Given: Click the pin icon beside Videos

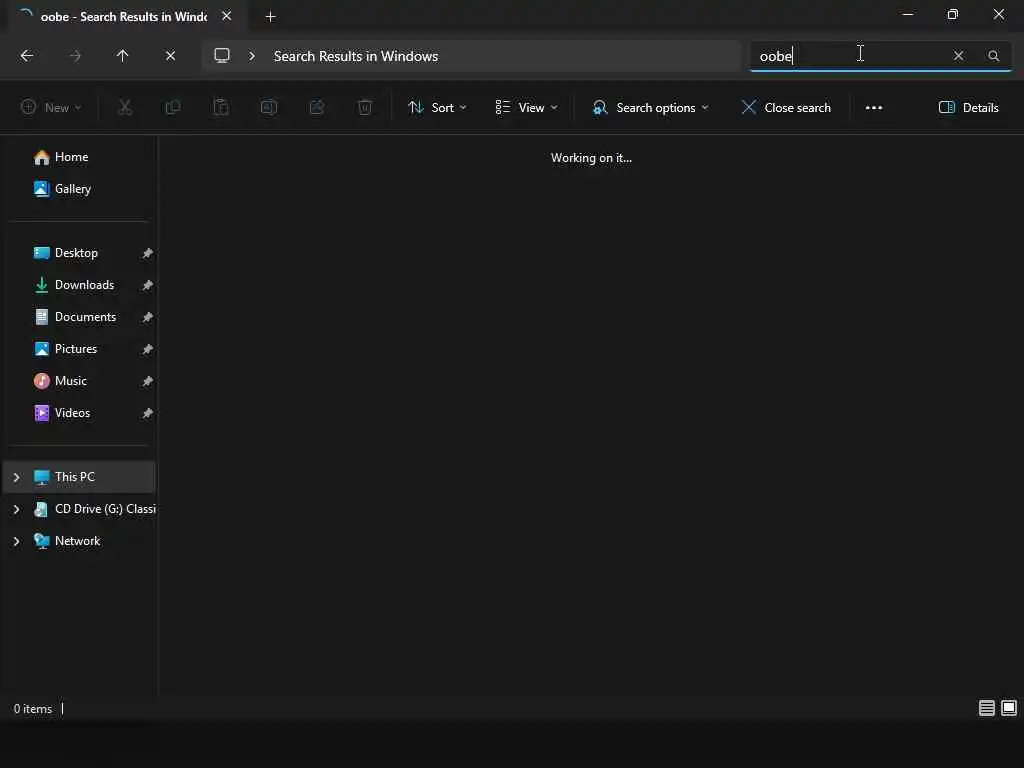Looking at the screenshot, I should (x=148, y=413).
